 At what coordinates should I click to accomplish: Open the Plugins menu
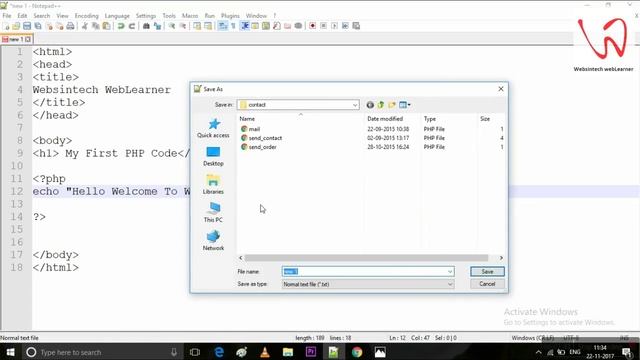pos(230,16)
